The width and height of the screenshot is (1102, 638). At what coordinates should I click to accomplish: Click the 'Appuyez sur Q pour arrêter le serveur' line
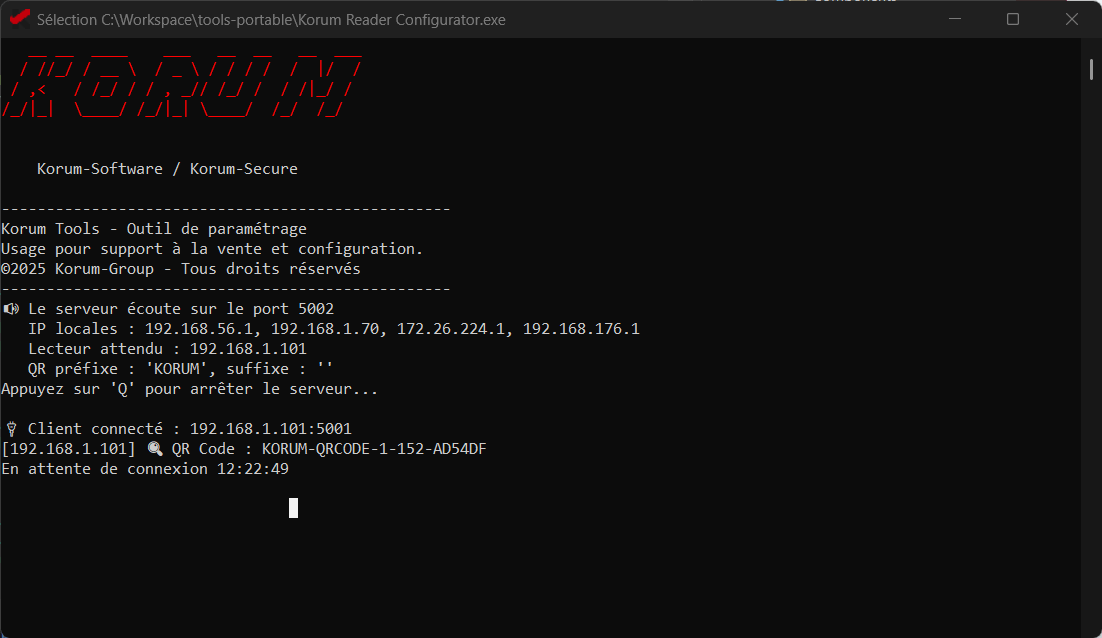pyautogui.click(x=190, y=389)
